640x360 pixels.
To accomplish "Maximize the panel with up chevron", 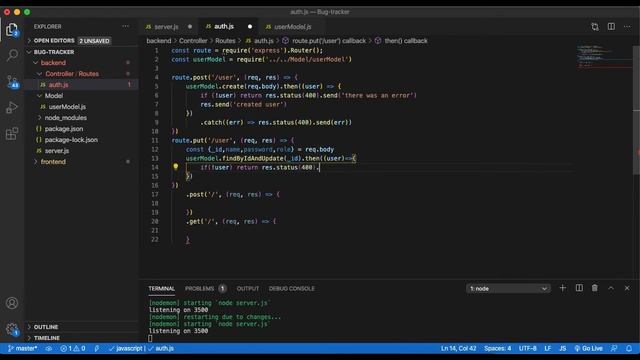I will (x=611, y=288).
